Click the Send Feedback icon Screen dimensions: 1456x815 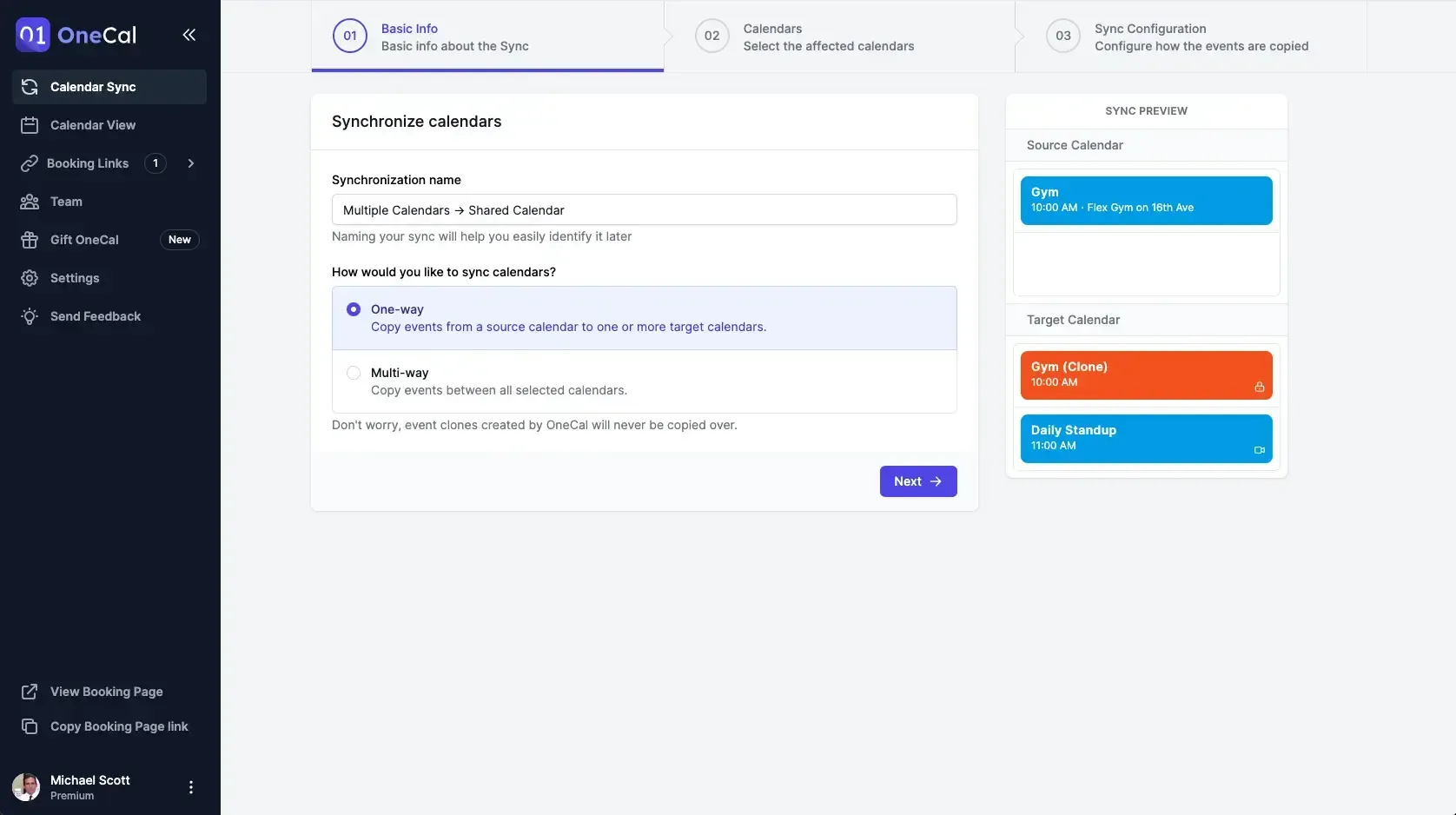30,316
